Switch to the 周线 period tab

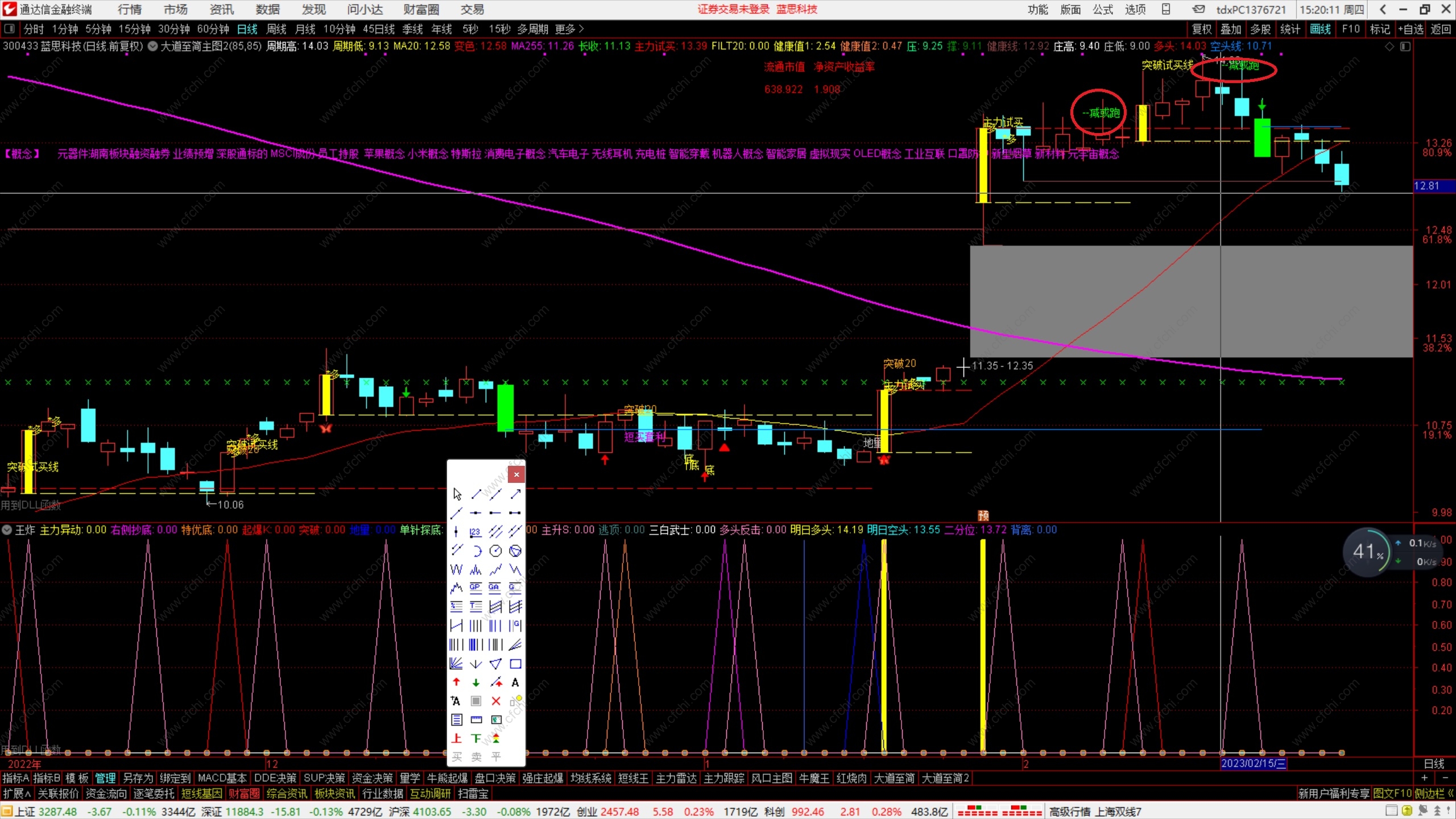pos(276,29)
